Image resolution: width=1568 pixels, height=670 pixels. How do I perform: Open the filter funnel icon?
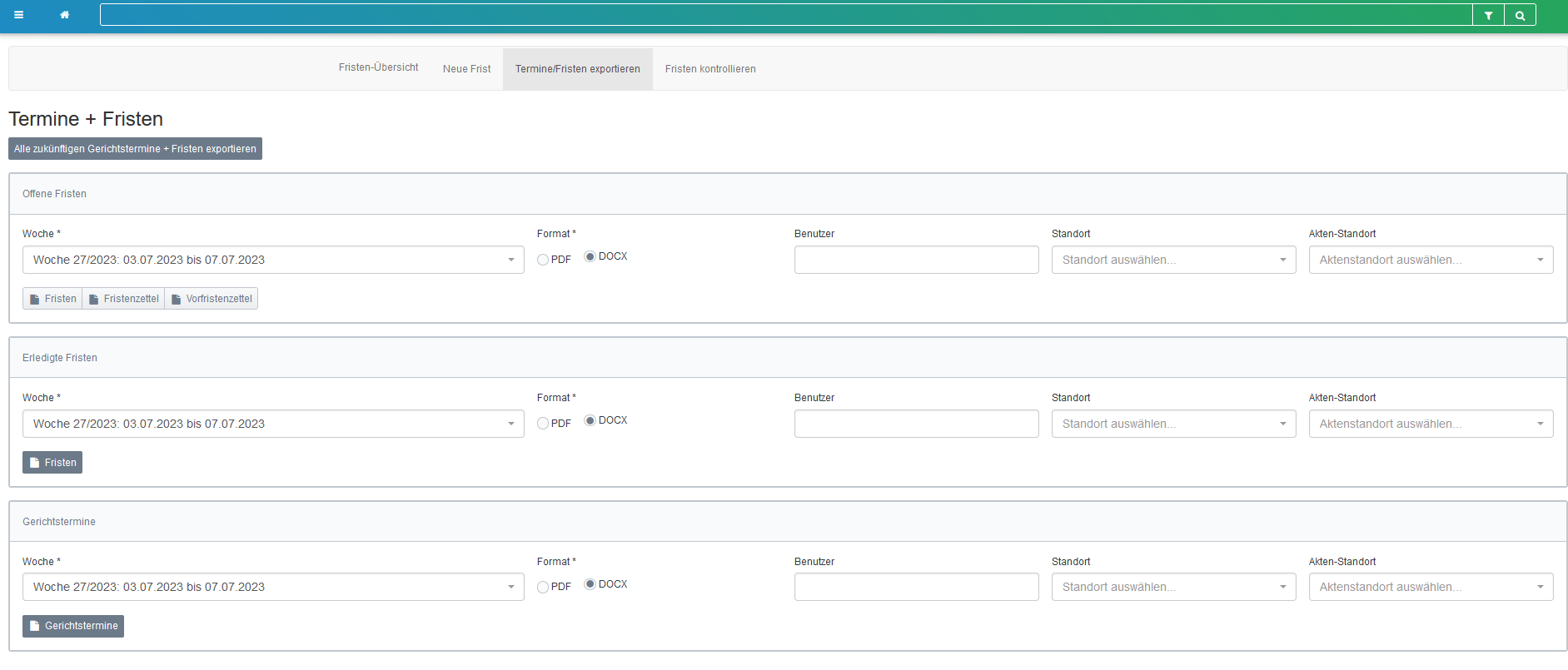tap(1488, 15)
